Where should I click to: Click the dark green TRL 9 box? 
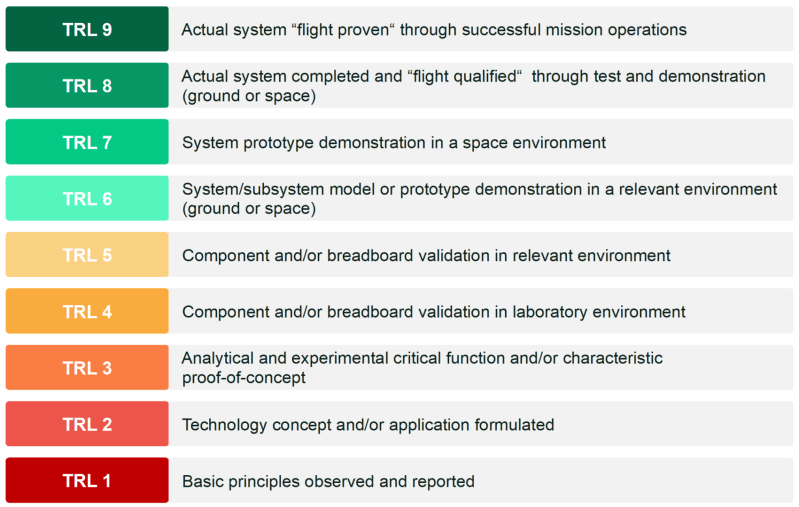point(87,29)
